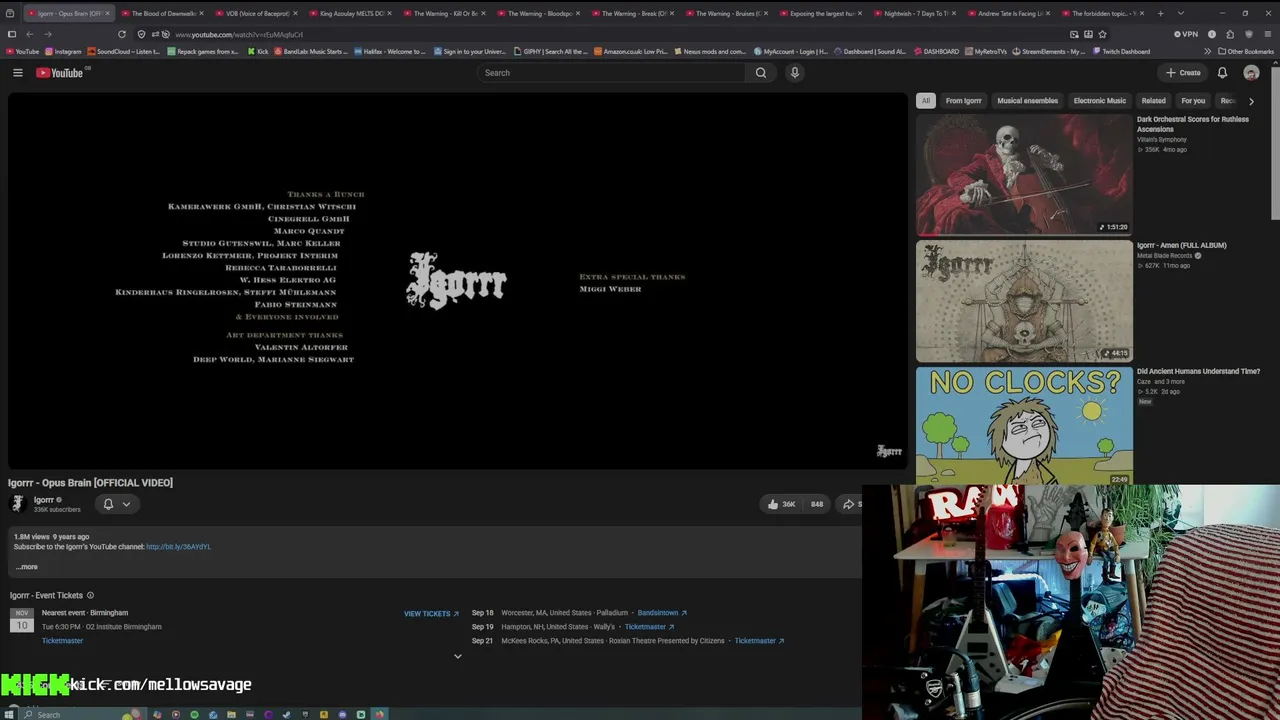Select the Musical ensembles chip
The height and width of the screenshot is (720, 1280).
[1027, 100]
